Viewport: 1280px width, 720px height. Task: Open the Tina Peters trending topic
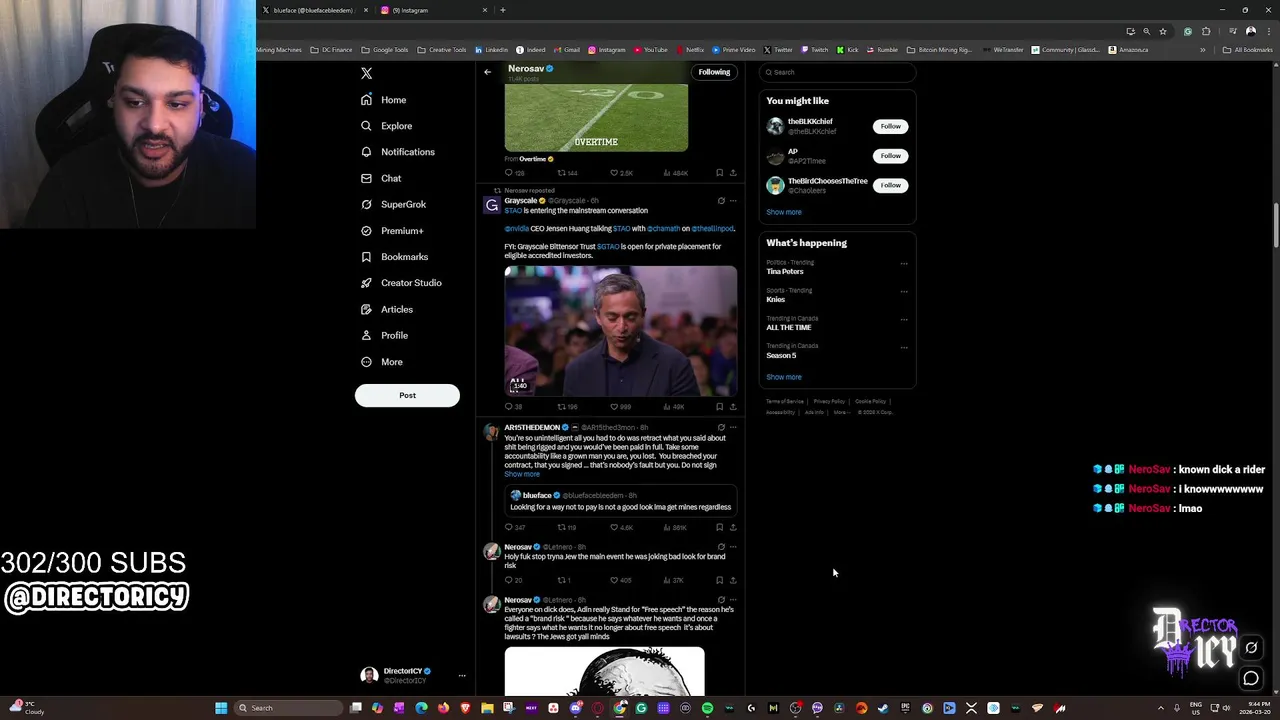[785, 271]
